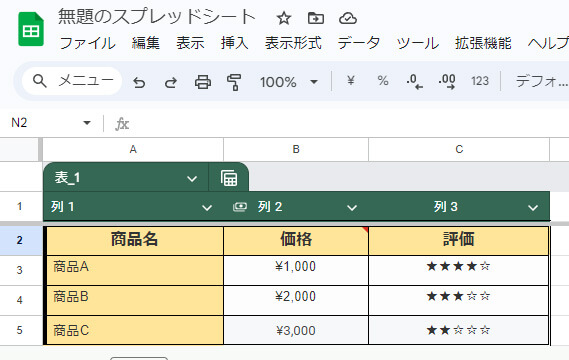Open the Google Sheets home icon
Viewport: 569px width, 360px height.
click(x=31, y=29)
